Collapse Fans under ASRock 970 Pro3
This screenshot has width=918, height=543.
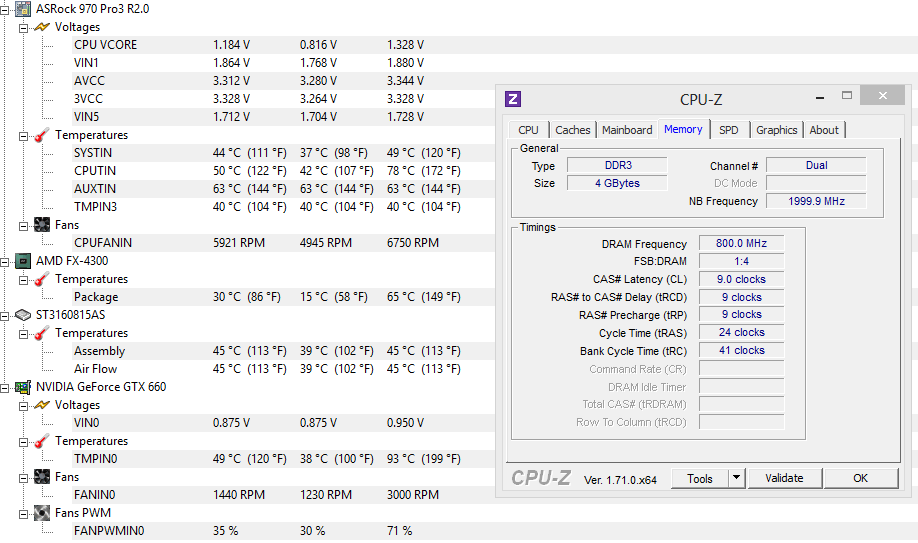click(23, 226)
